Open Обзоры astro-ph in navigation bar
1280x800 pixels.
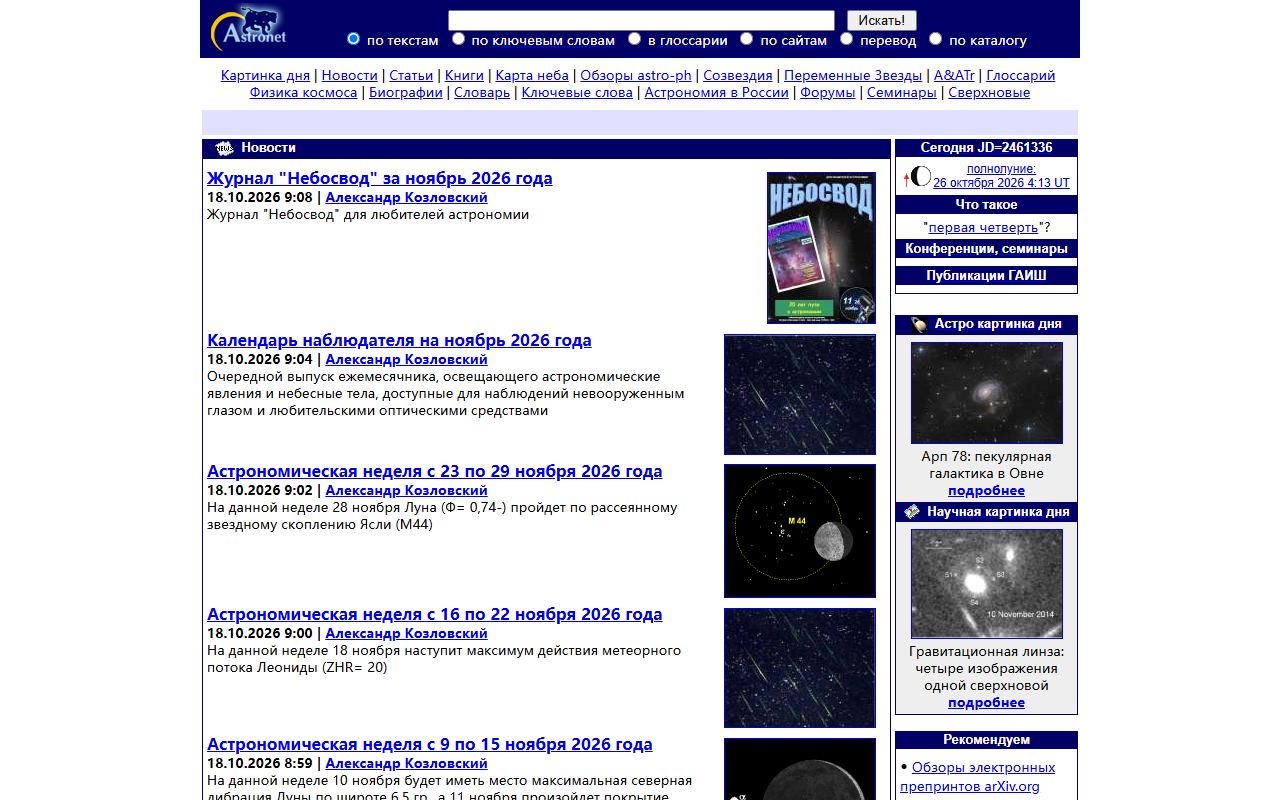pos(636,75)
